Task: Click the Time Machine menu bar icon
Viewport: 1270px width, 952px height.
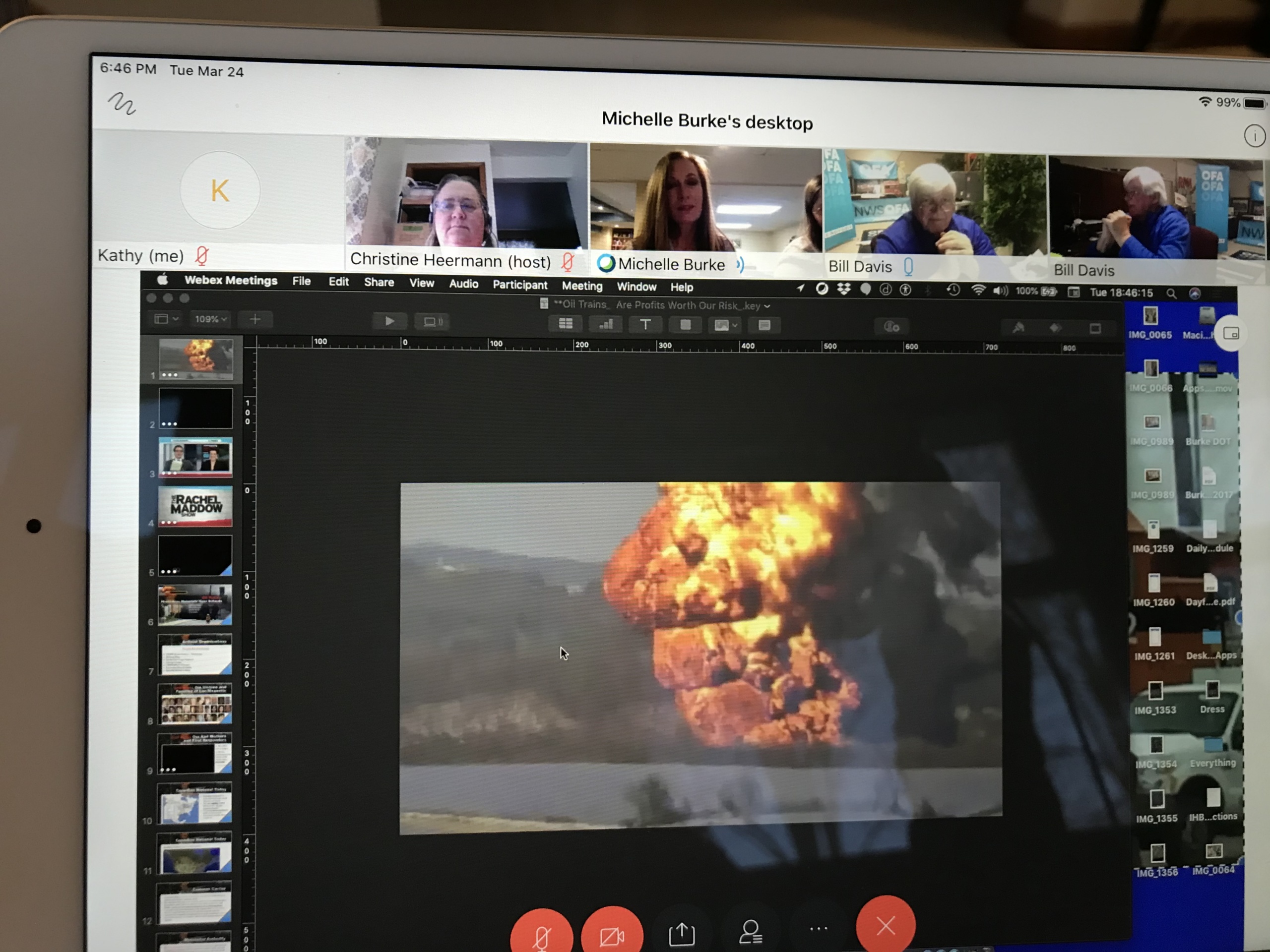Action: coord(952,291)
